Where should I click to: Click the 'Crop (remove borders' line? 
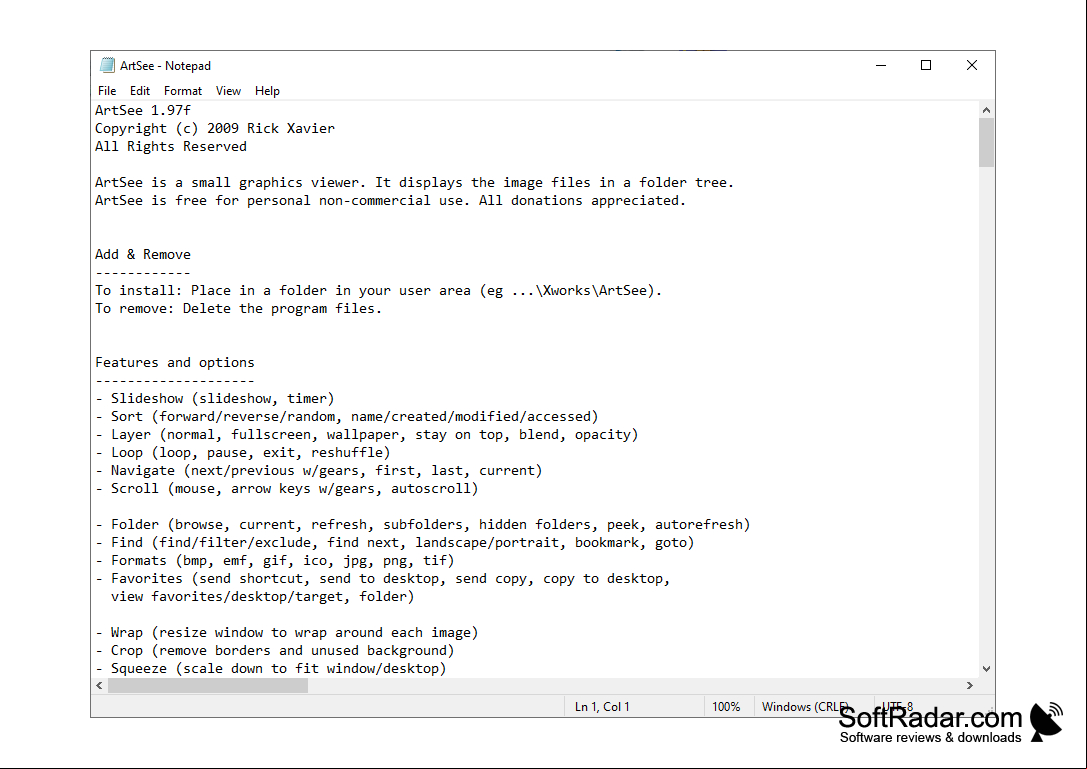coord(275,651)
